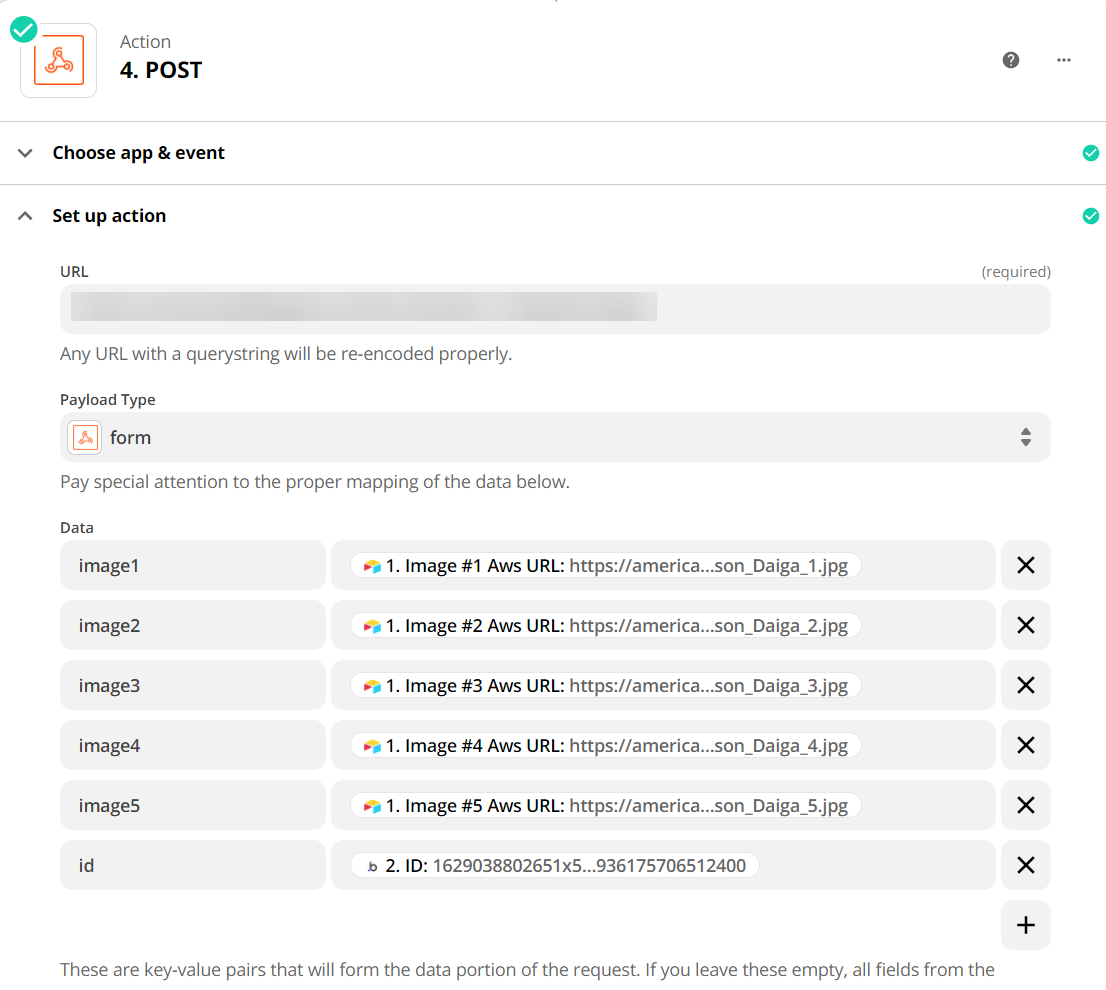Delete the image2 key-value pair
The image size is (1106, 990).
tap(1025, 626)
